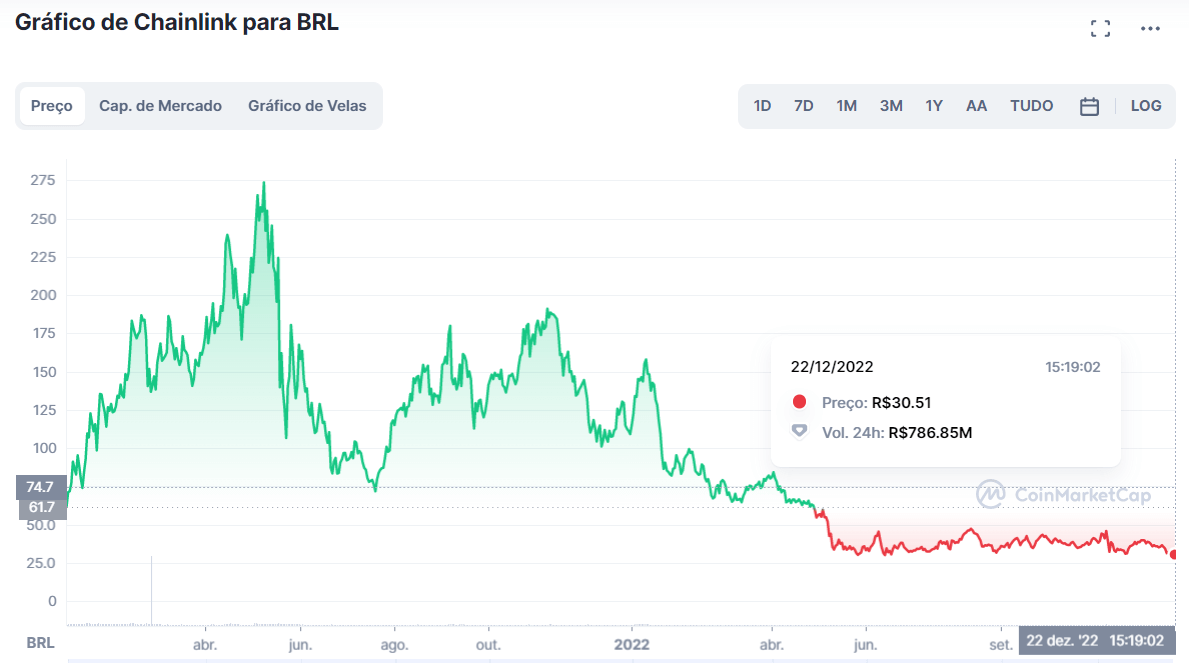
Task: Set chart range to 1D
Action: 762,106
